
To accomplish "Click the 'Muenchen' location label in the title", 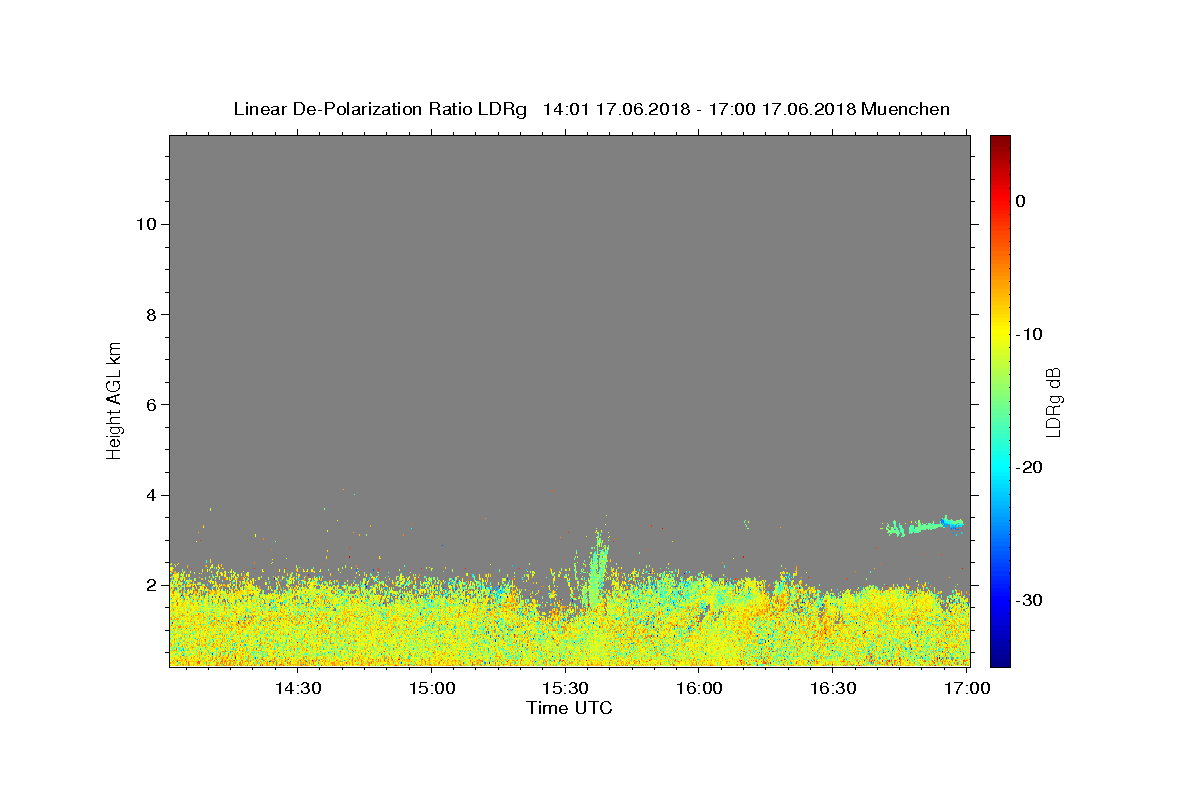I will point(905,109).
